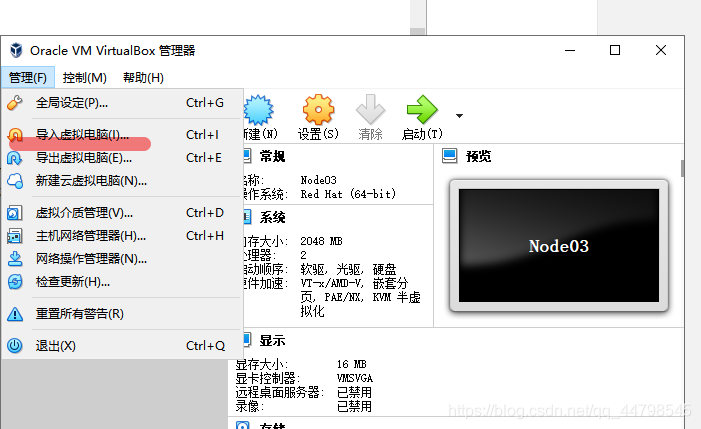Select 网络操作管理器(N)... entry
This screenshot has height=429, width=701.
[x=122, y=259]
